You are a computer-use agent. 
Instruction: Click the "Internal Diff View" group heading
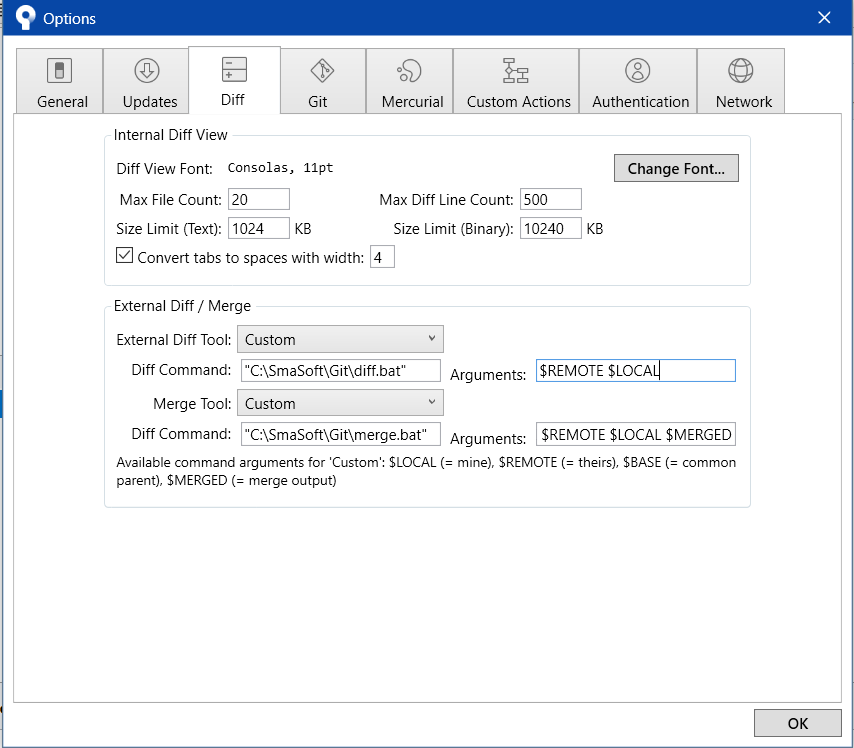pos(170,135)
